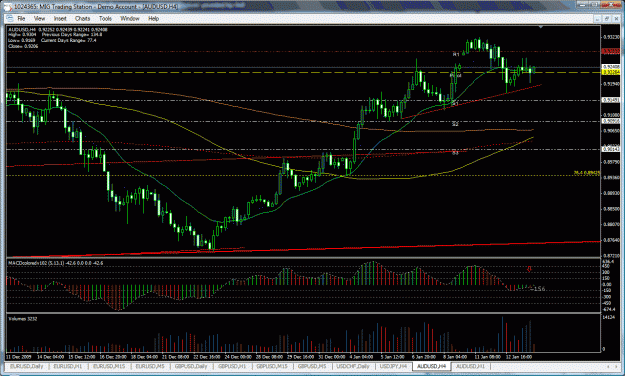Image resolution: width=625 pixels, height=376 pixels.
Task: Switch to the EURUSD,H1 chart tab
Action: [x=68, y=366]
